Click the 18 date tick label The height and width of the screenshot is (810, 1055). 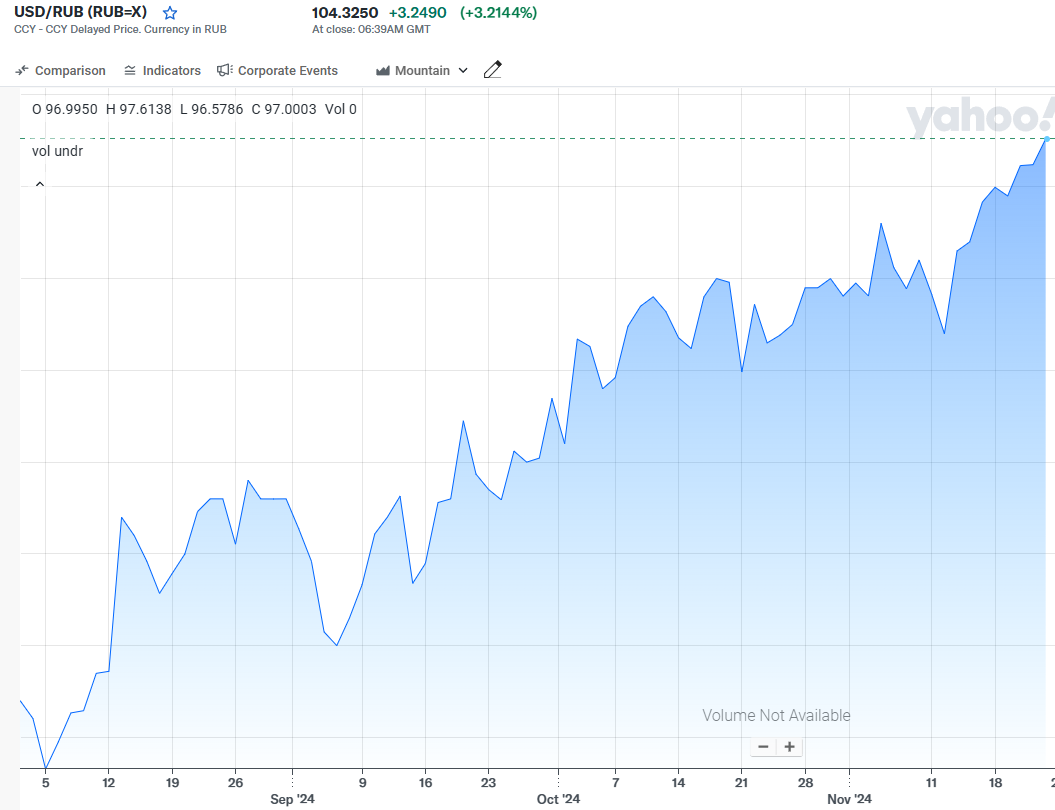(995, 782)
